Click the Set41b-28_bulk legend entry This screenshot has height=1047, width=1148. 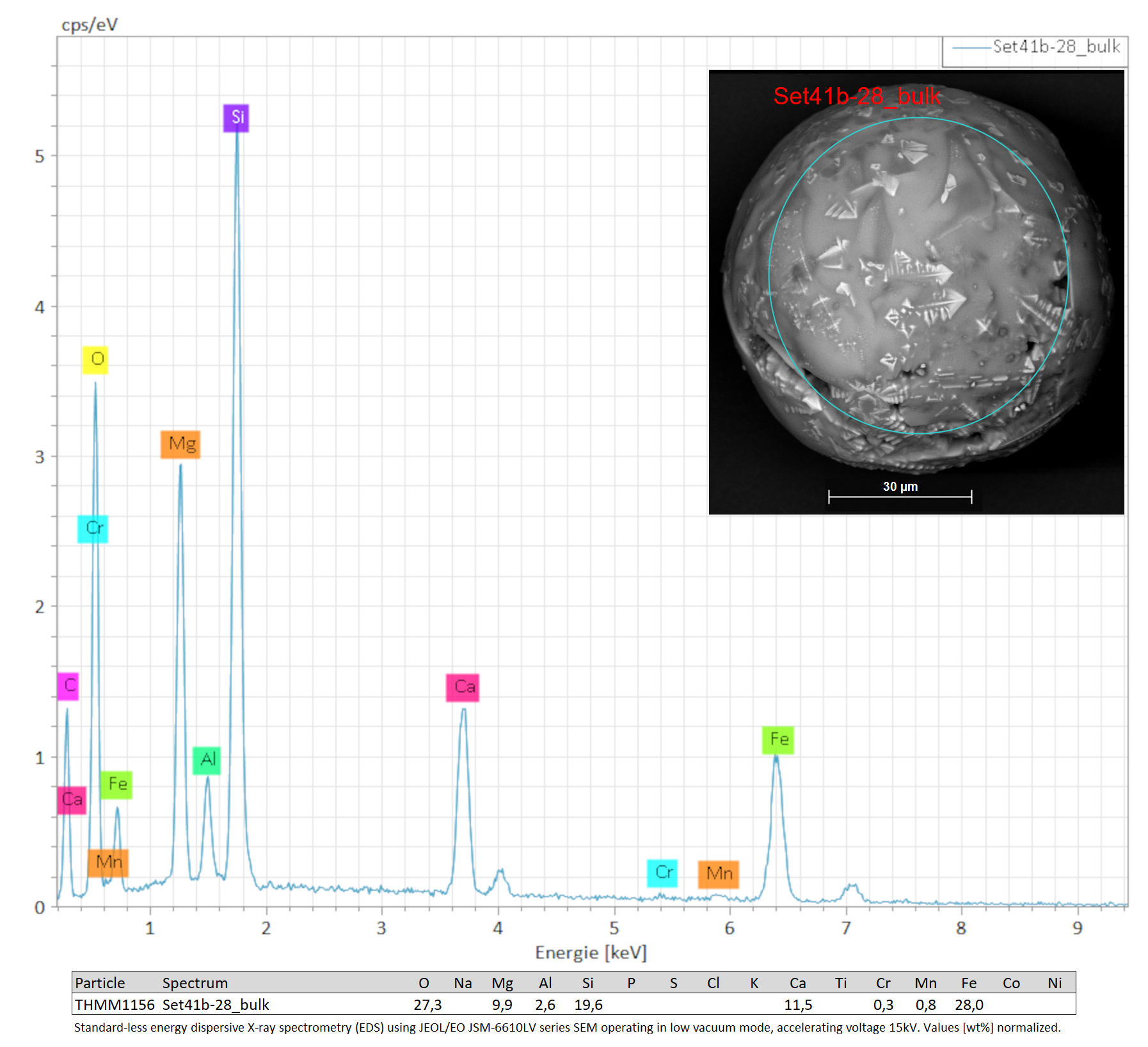[x=1036, y=47]
